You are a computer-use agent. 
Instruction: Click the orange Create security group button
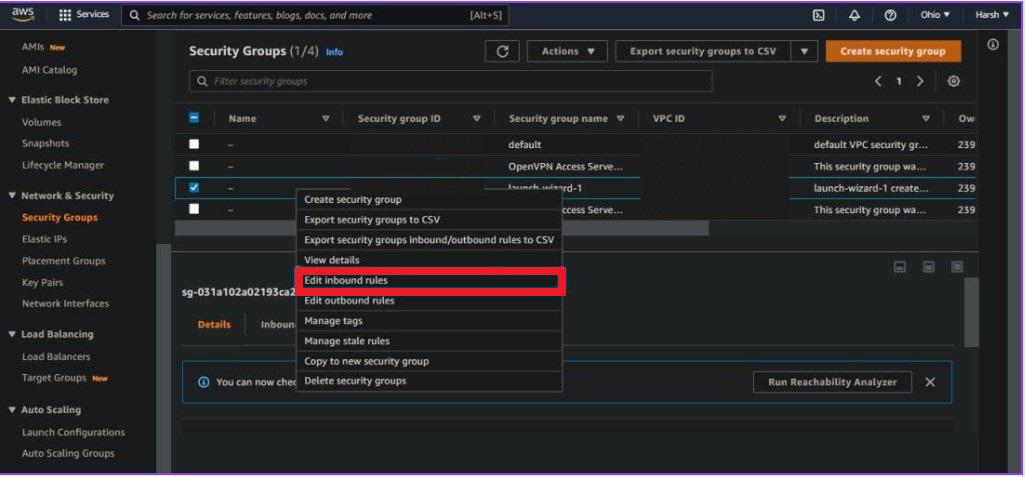[893, 52]
